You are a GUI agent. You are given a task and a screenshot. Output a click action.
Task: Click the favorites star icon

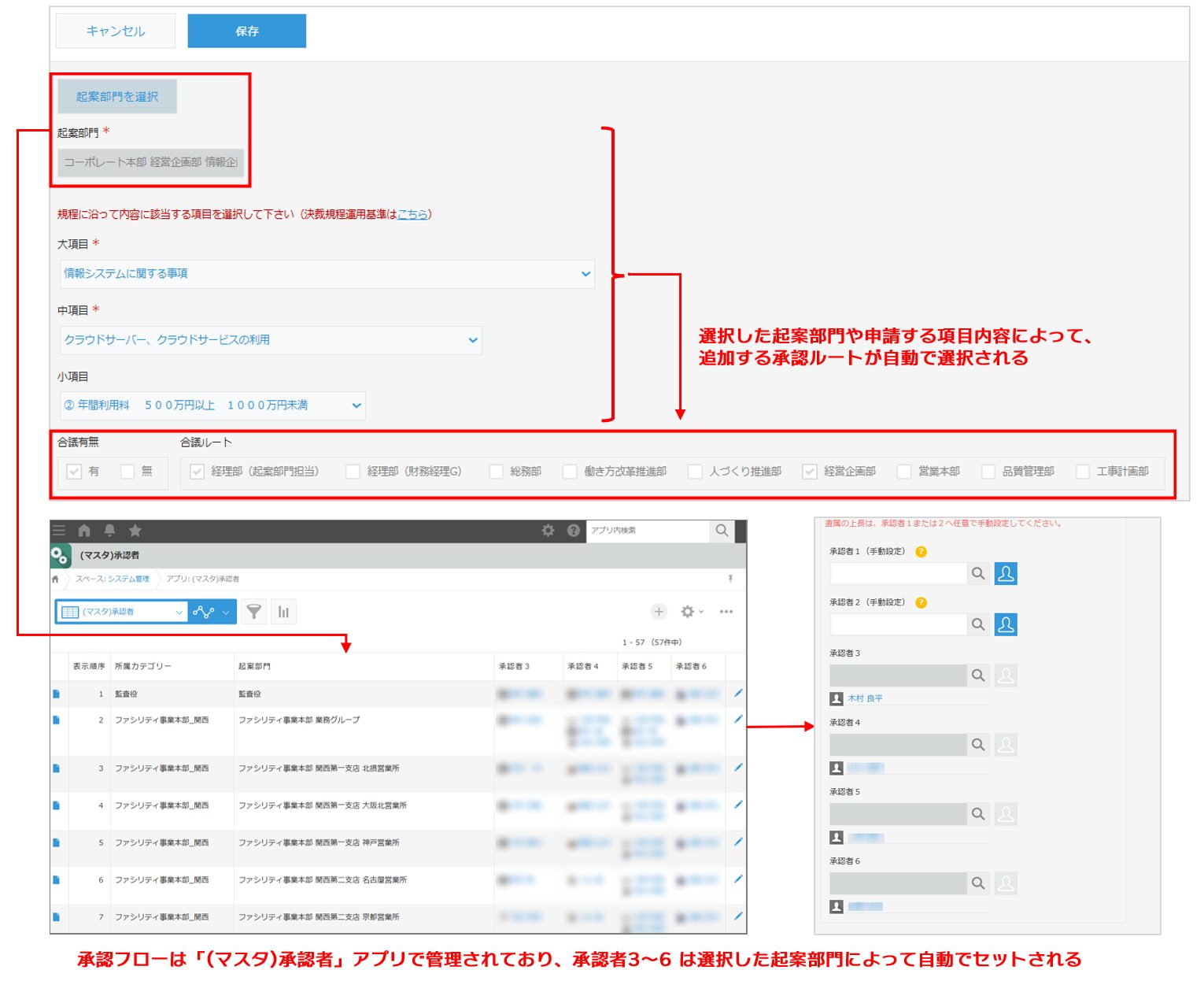(135, 531)
